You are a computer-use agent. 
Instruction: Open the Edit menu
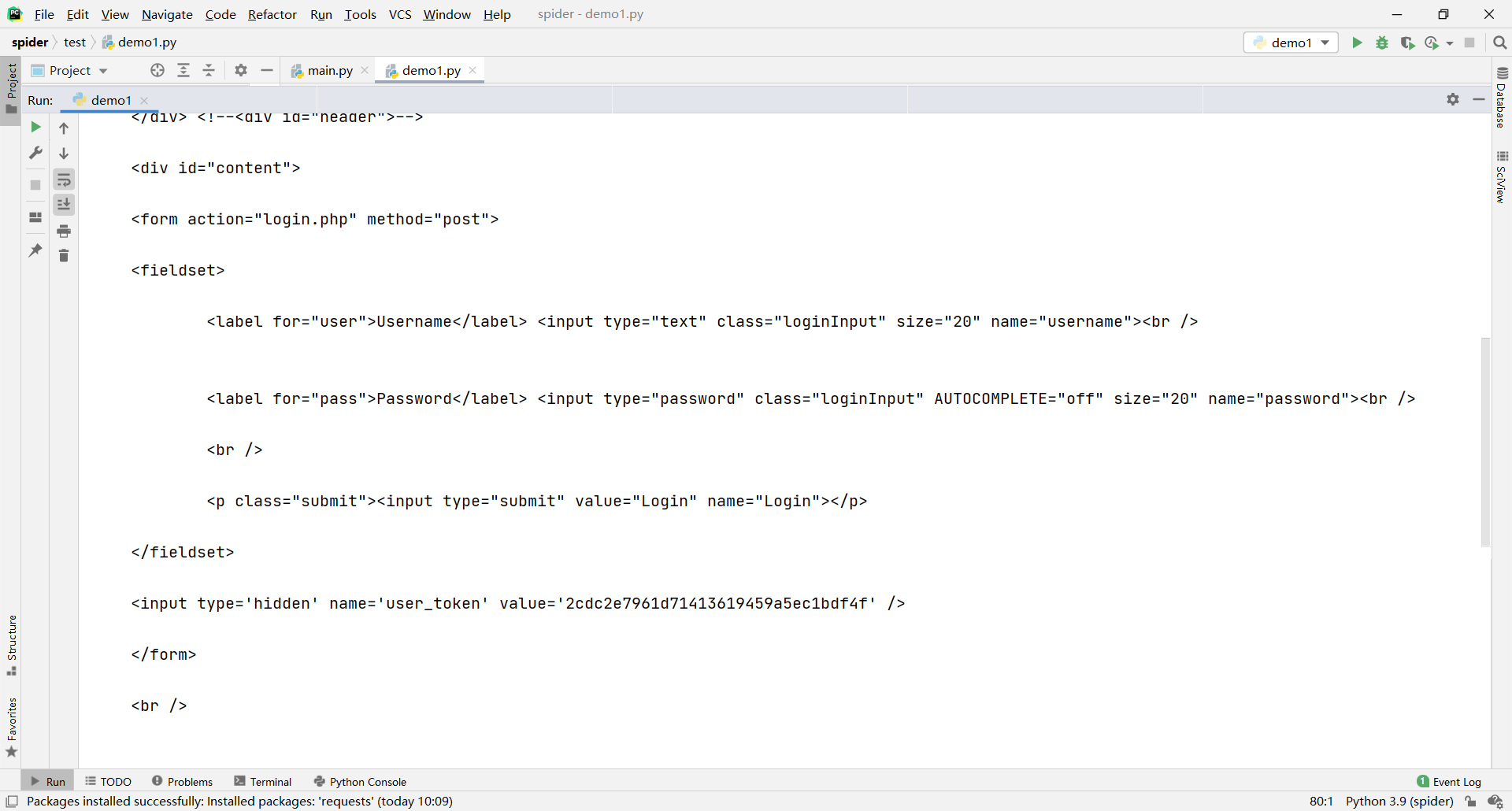pos(77,14)
